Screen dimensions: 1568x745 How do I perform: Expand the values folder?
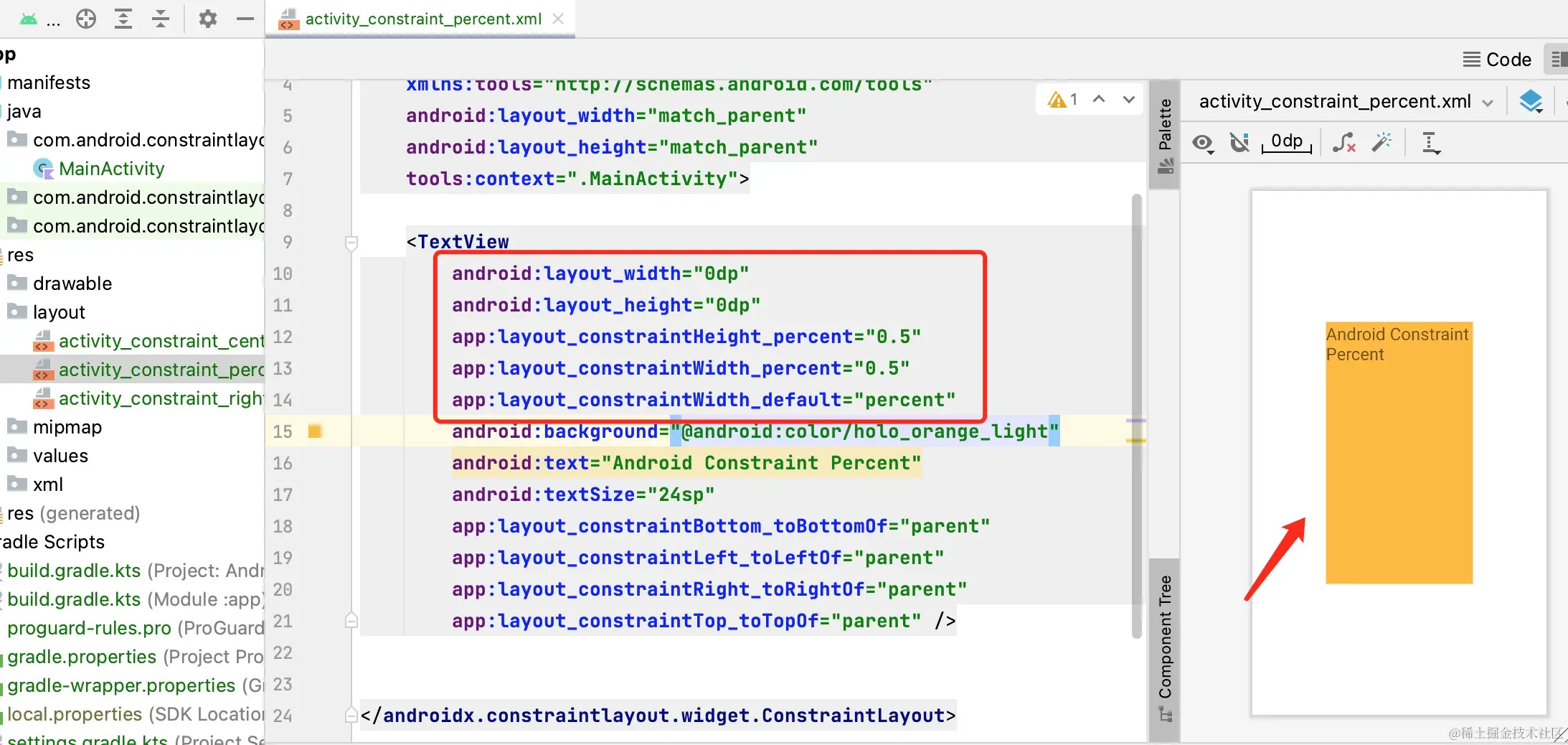pos(60,456)
